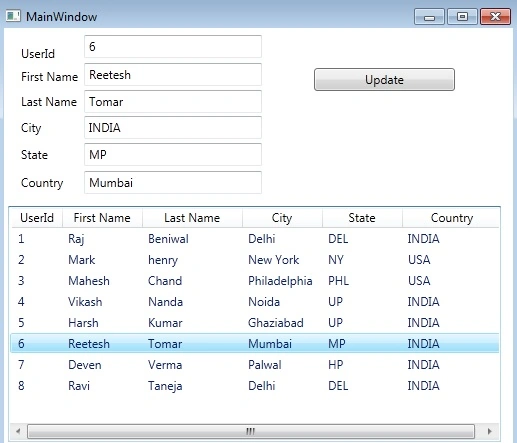This screenshot has height=443, width=517.
Task: Select the Ravi Taneja row
Action: [255, 386]
